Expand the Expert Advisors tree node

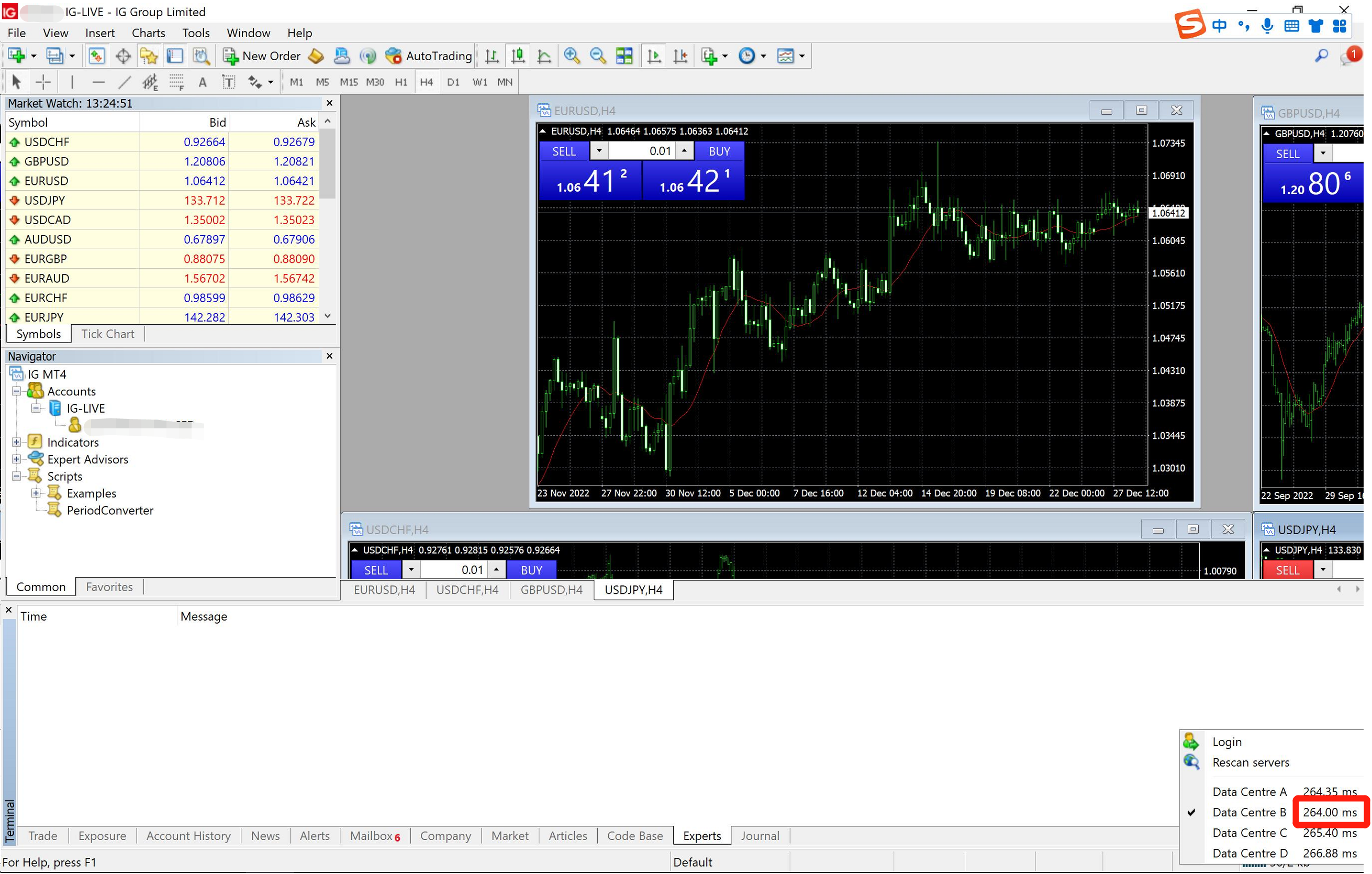coord(17,460)
